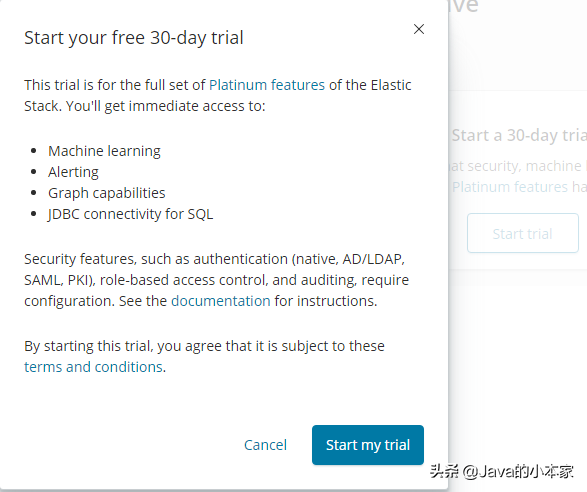This screenshot has height=492, width=587.
Task: Click the dialog title Start your free 30-day trial
Action: click(x=134, y=38)
